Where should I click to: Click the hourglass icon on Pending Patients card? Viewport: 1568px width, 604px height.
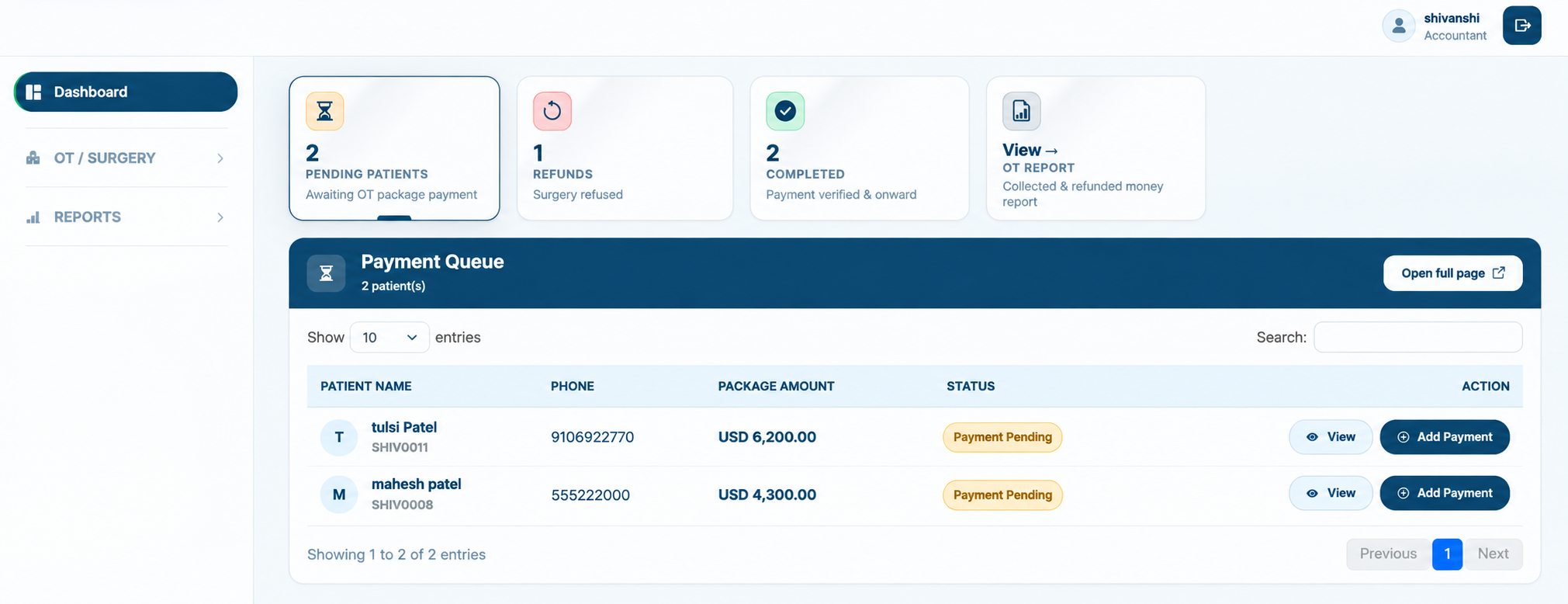point(324,111)
